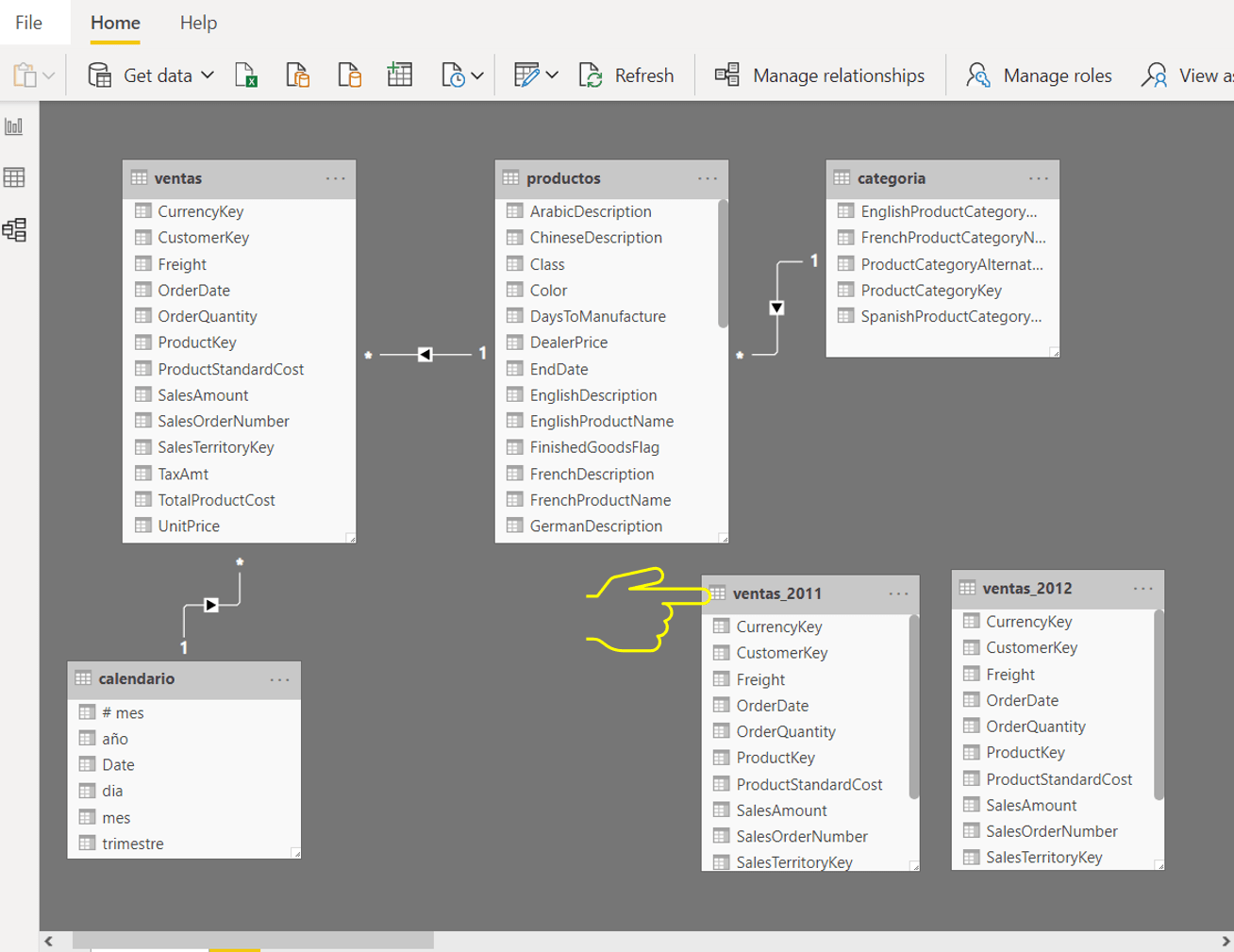Click the Refresh button

click(627, 75)
